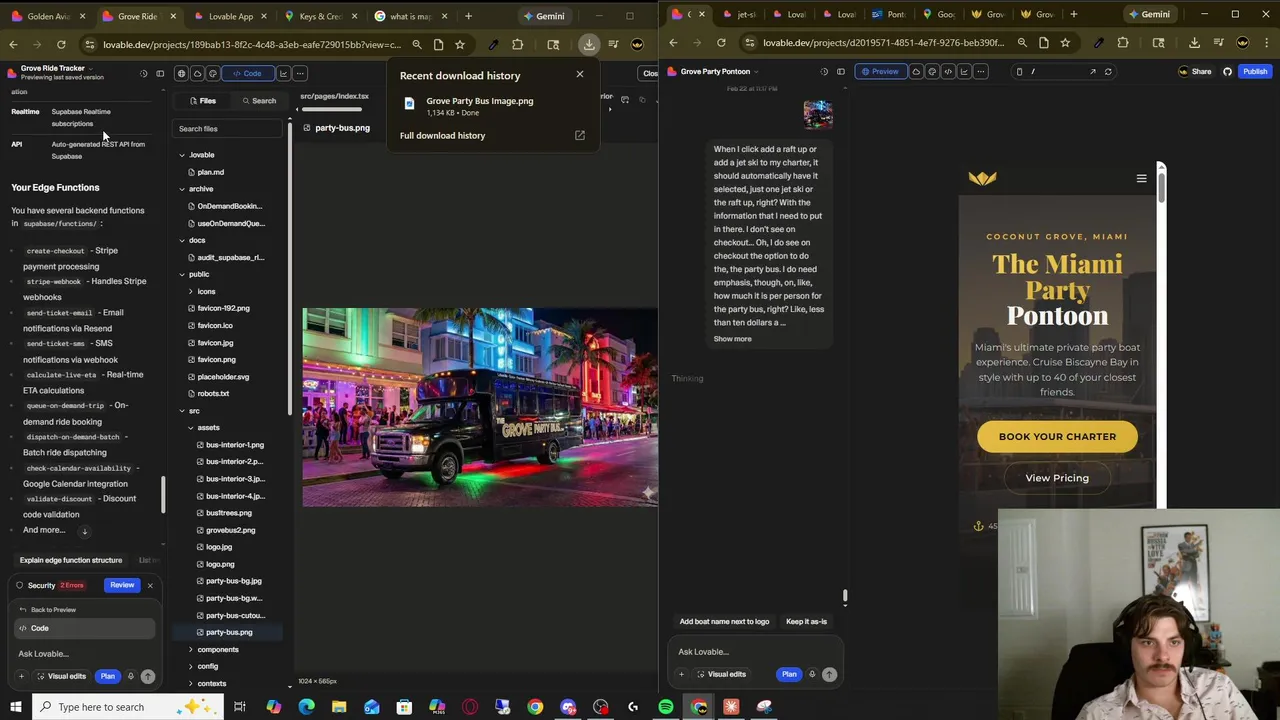This screenshot has width=1280, height=720.
Task: Open more options ellipsis in left Lovable toolbar
Action: (x=301, y=74)
